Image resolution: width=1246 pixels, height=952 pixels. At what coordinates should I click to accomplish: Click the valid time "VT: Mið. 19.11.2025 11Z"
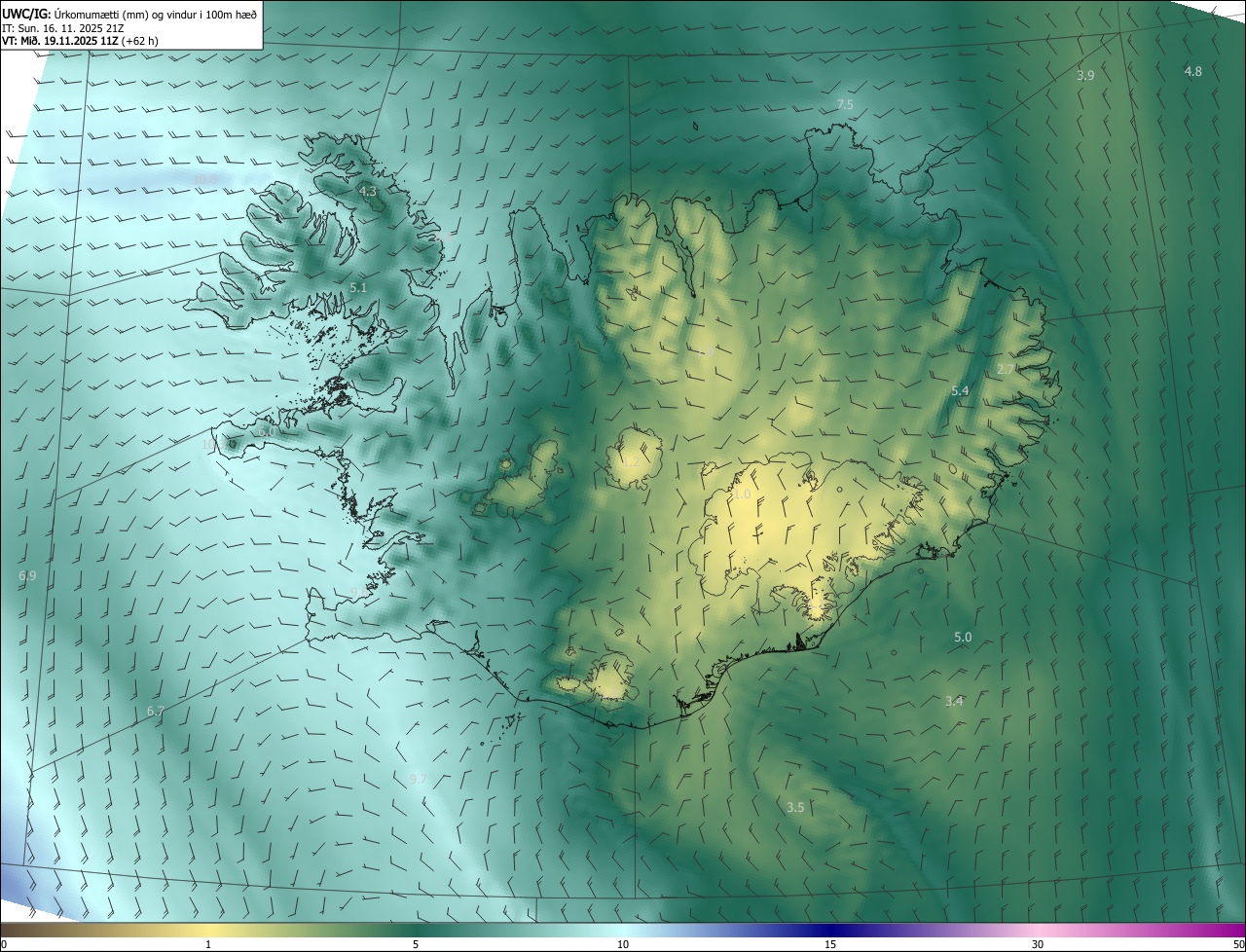pos(60,42)
